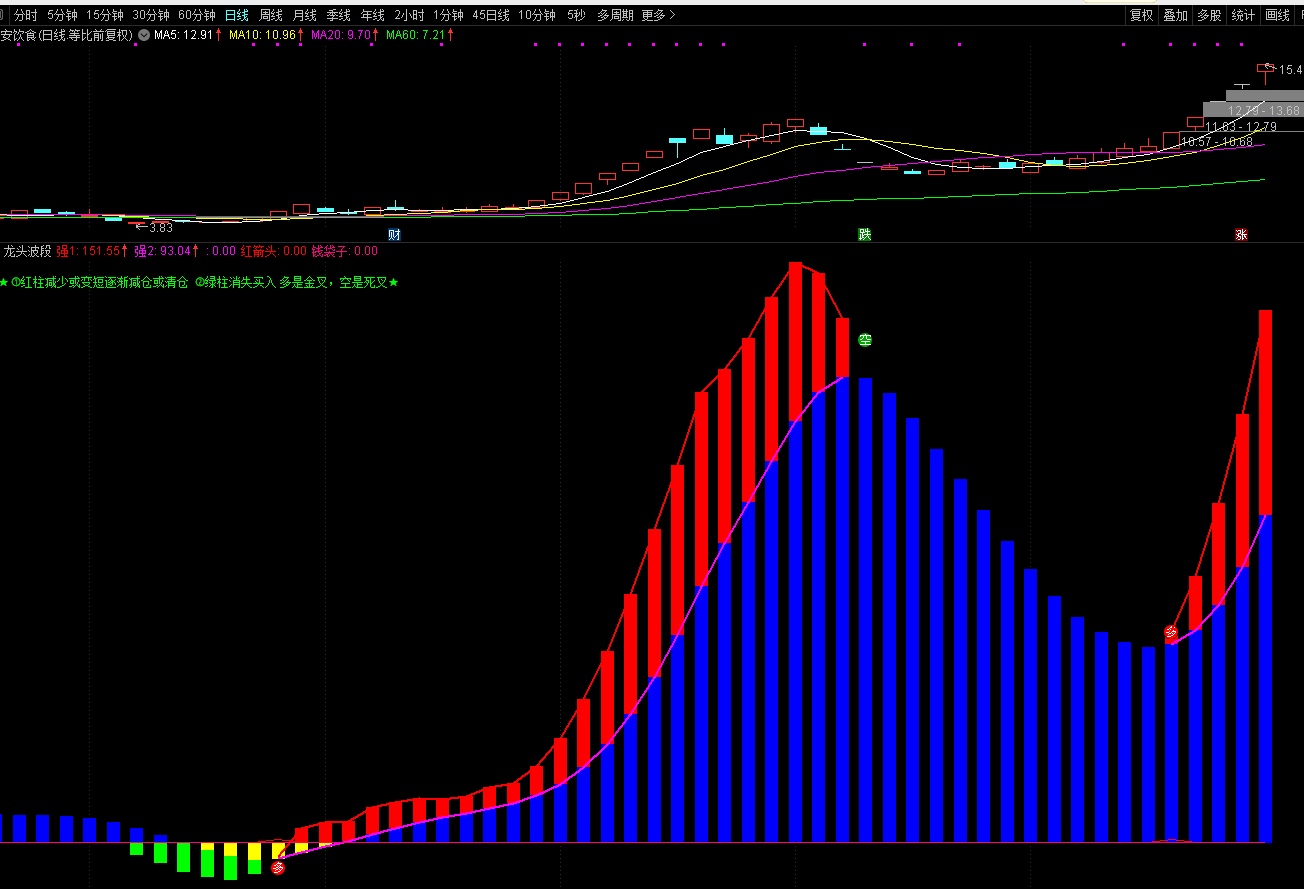1304x889 pixels.
Task: Open the dropdown arrow beside stock name
Action: (x=144, y=35)
